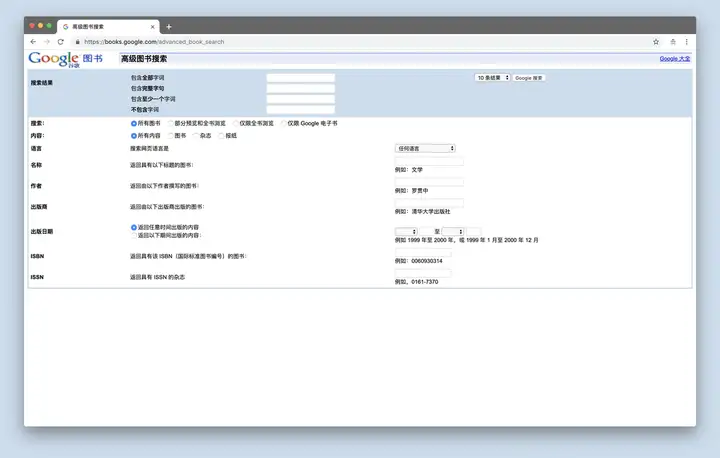Select the 高级图书搜索 browser tab
This screenshot has height=458, width=720.
tap(108, 27)
